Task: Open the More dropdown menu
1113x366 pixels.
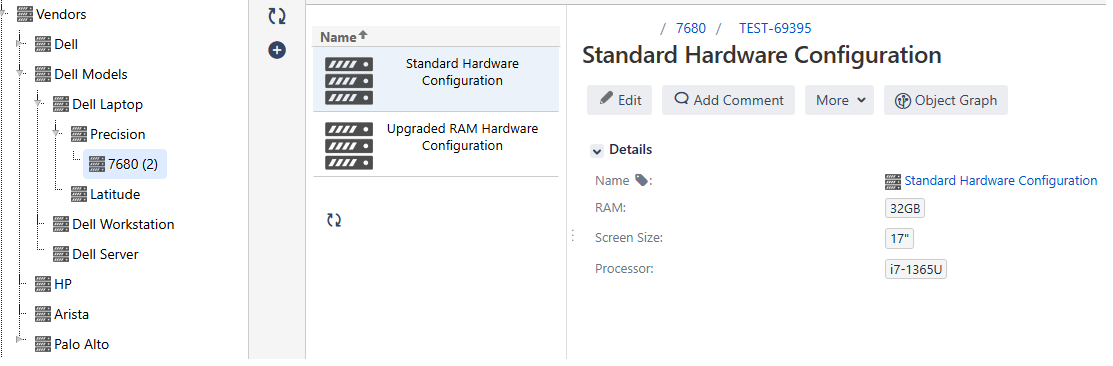Action: [x=839, y=100]
